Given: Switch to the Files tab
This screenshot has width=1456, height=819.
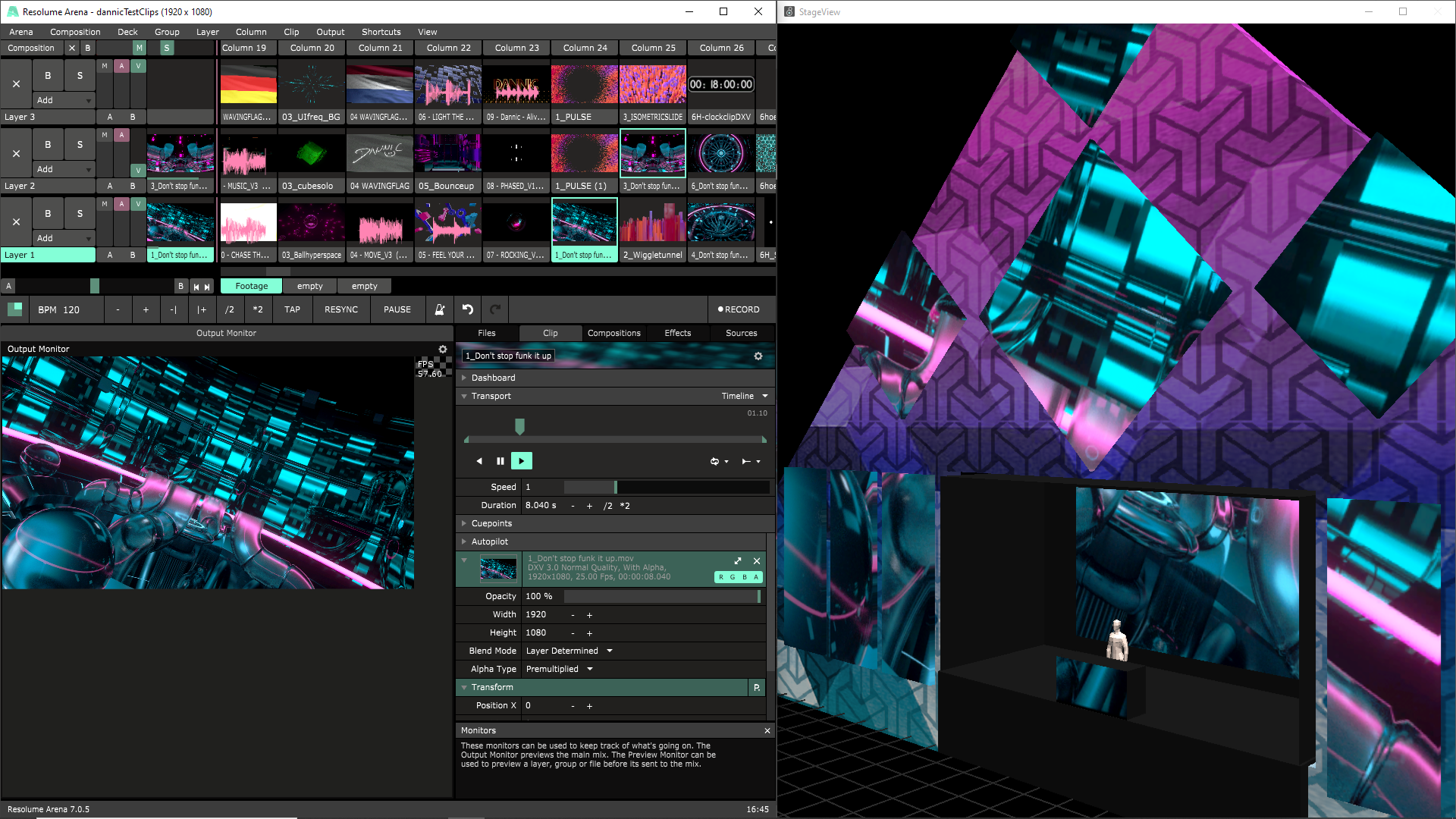Looking at the screenshot, I should tap(487, 333).
